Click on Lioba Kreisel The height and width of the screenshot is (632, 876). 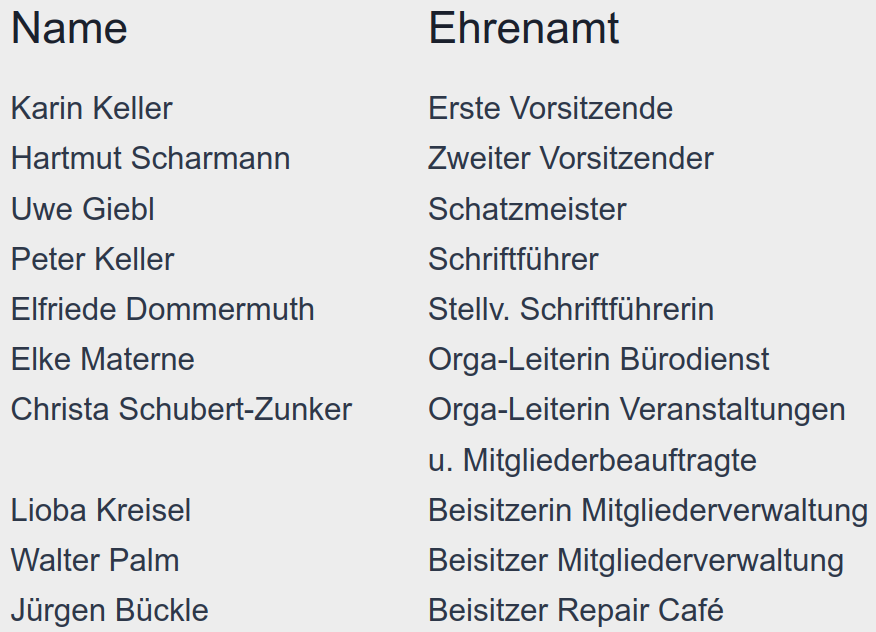(101, 510)
